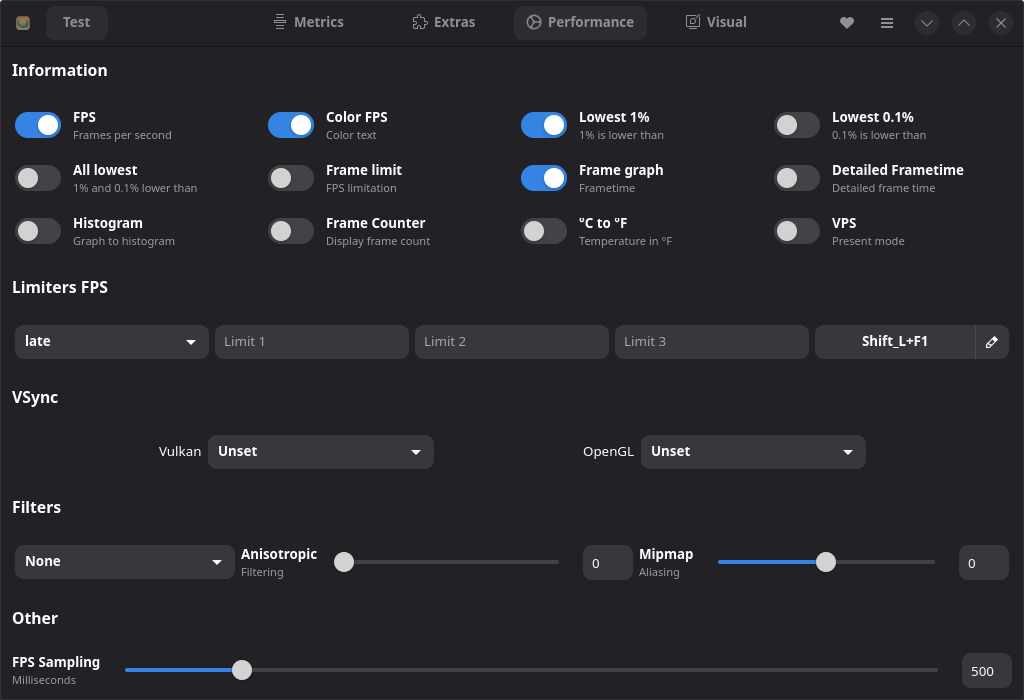Click the pencil icon beside Shift_L+F1
This screenshot has height=700, width=1024.
tap(992, 342)
